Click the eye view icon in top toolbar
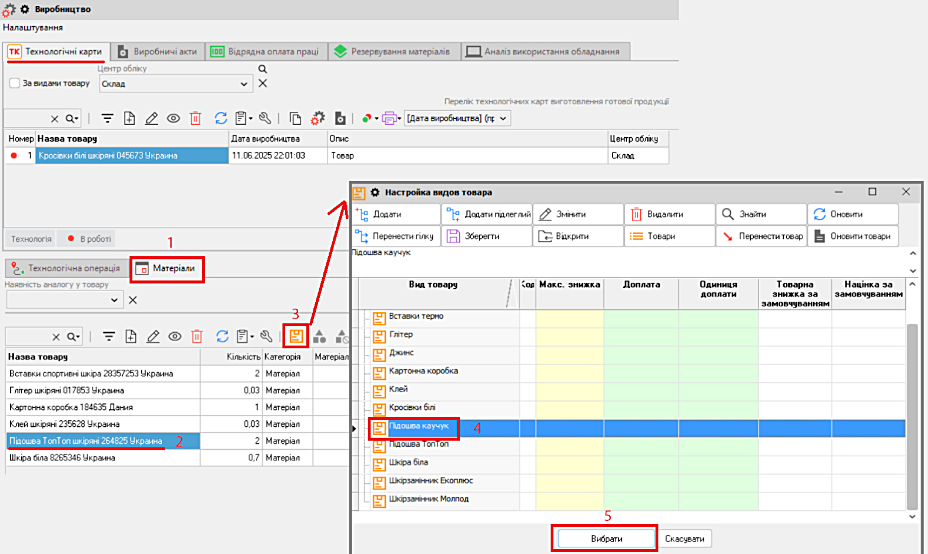Viewport: 928px width, 554px height. (x=173, y=118)
